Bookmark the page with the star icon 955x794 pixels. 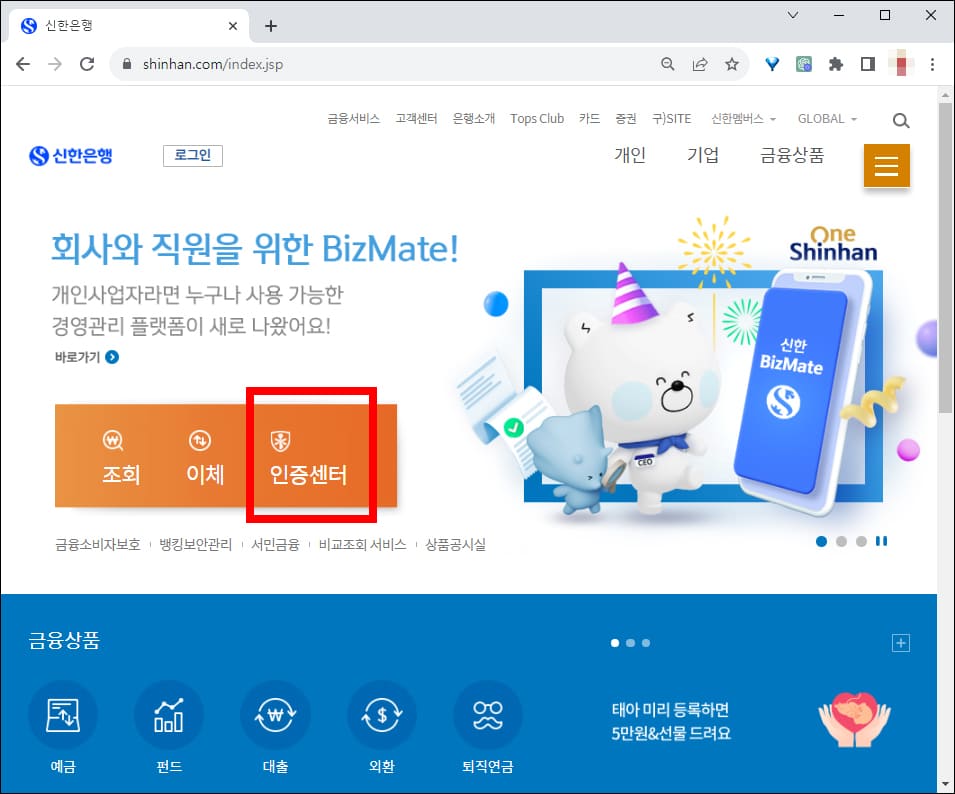[x=732, y=62]
